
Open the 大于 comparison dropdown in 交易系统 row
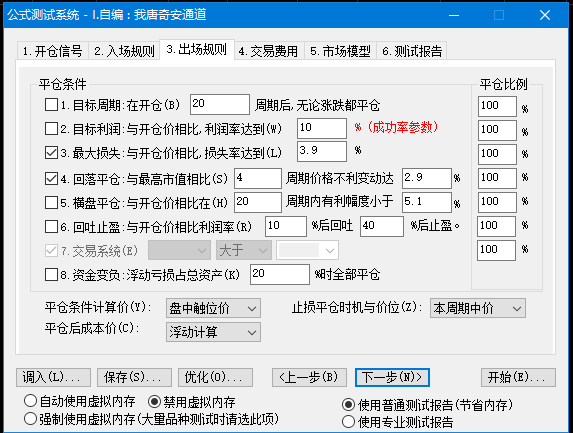click(244, 250)
